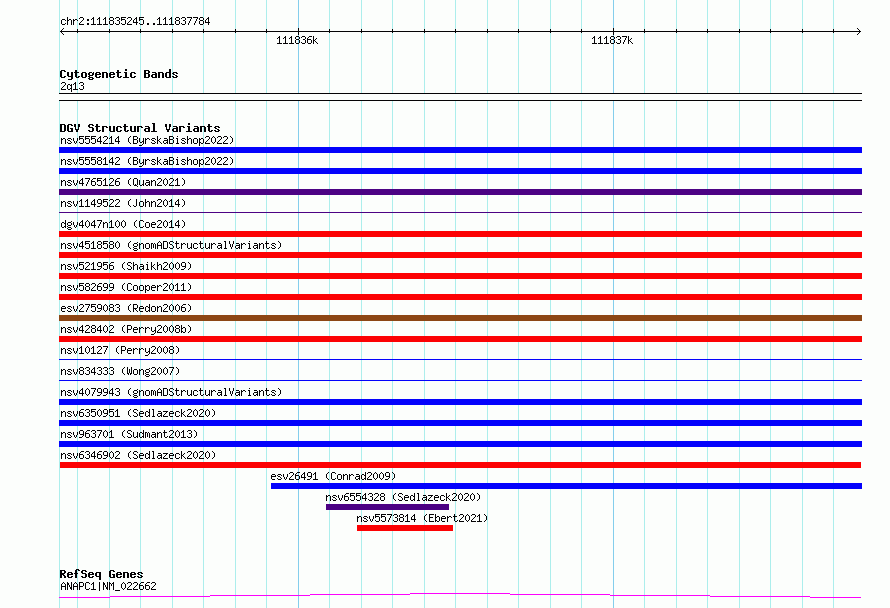Open esv26491 (Conrad2009) label

tap(333, 476)
